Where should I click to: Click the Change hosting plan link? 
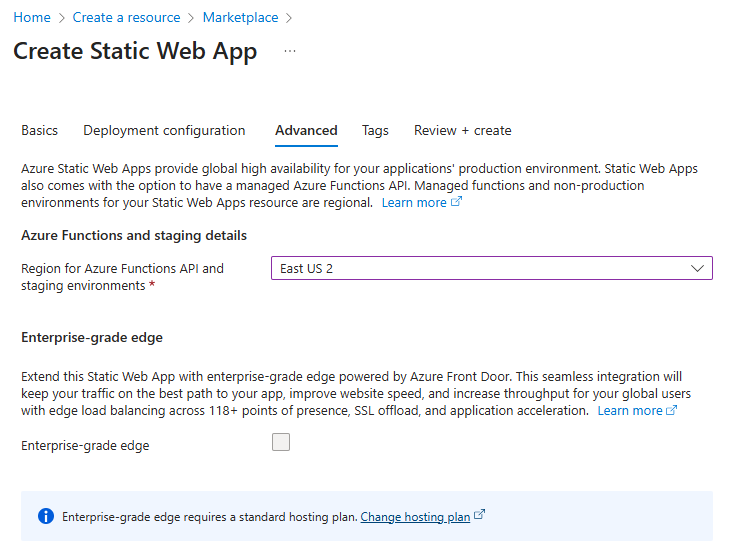pos(415,517)
